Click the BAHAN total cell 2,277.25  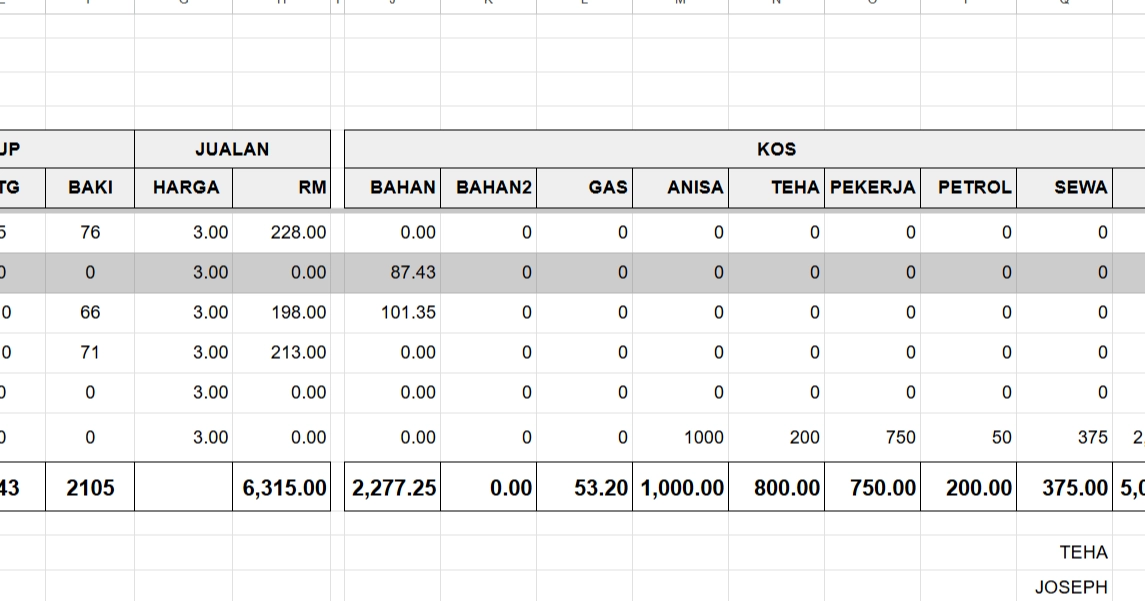(x=393, y=488)
